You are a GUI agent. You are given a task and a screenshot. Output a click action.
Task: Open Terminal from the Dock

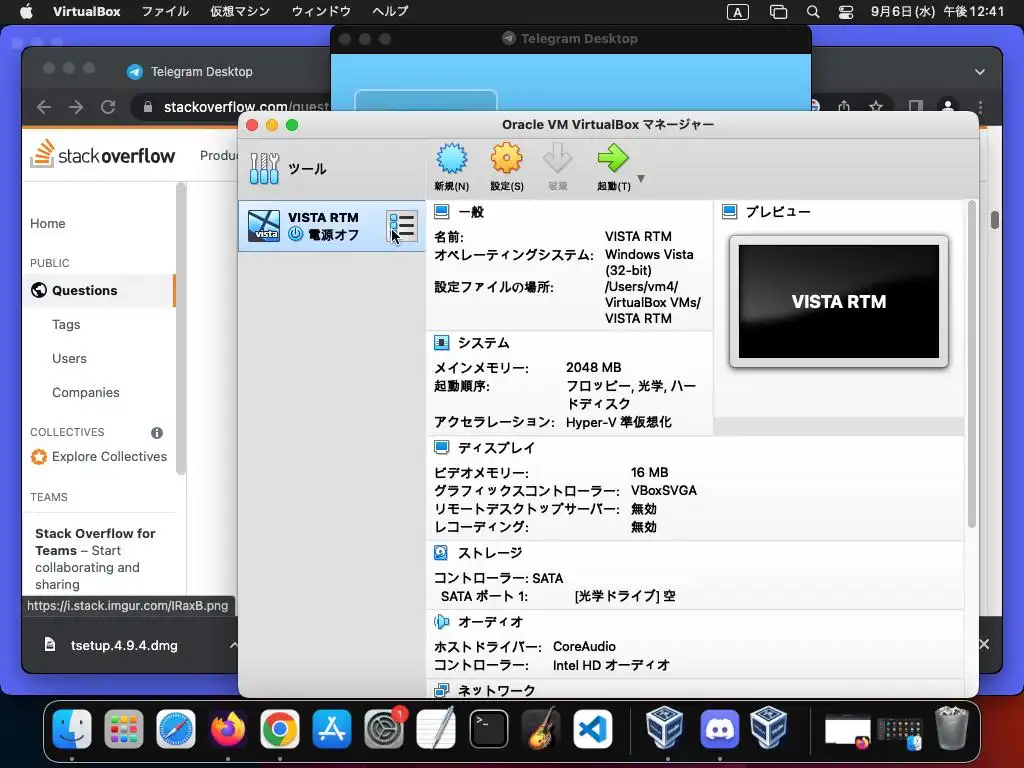[488, 729]
